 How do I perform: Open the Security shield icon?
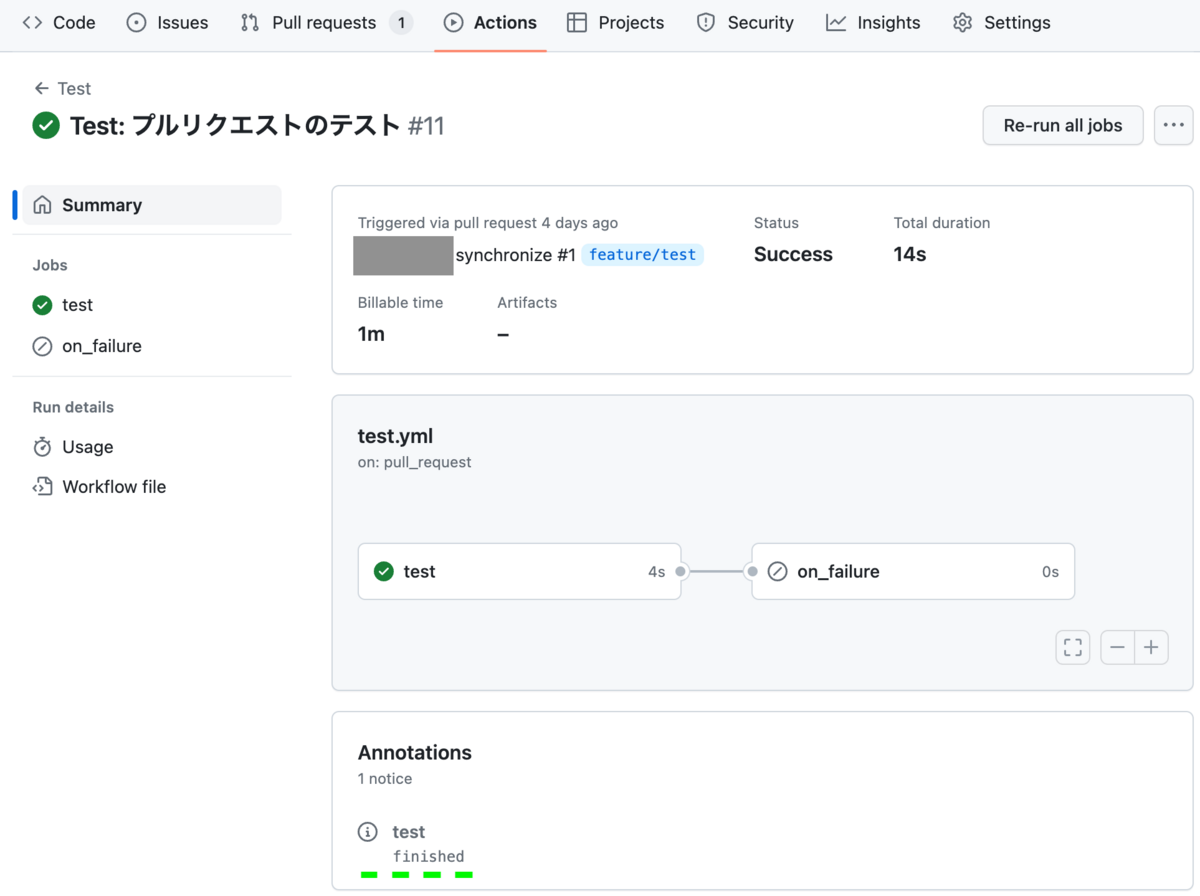[x=707, y=22]
